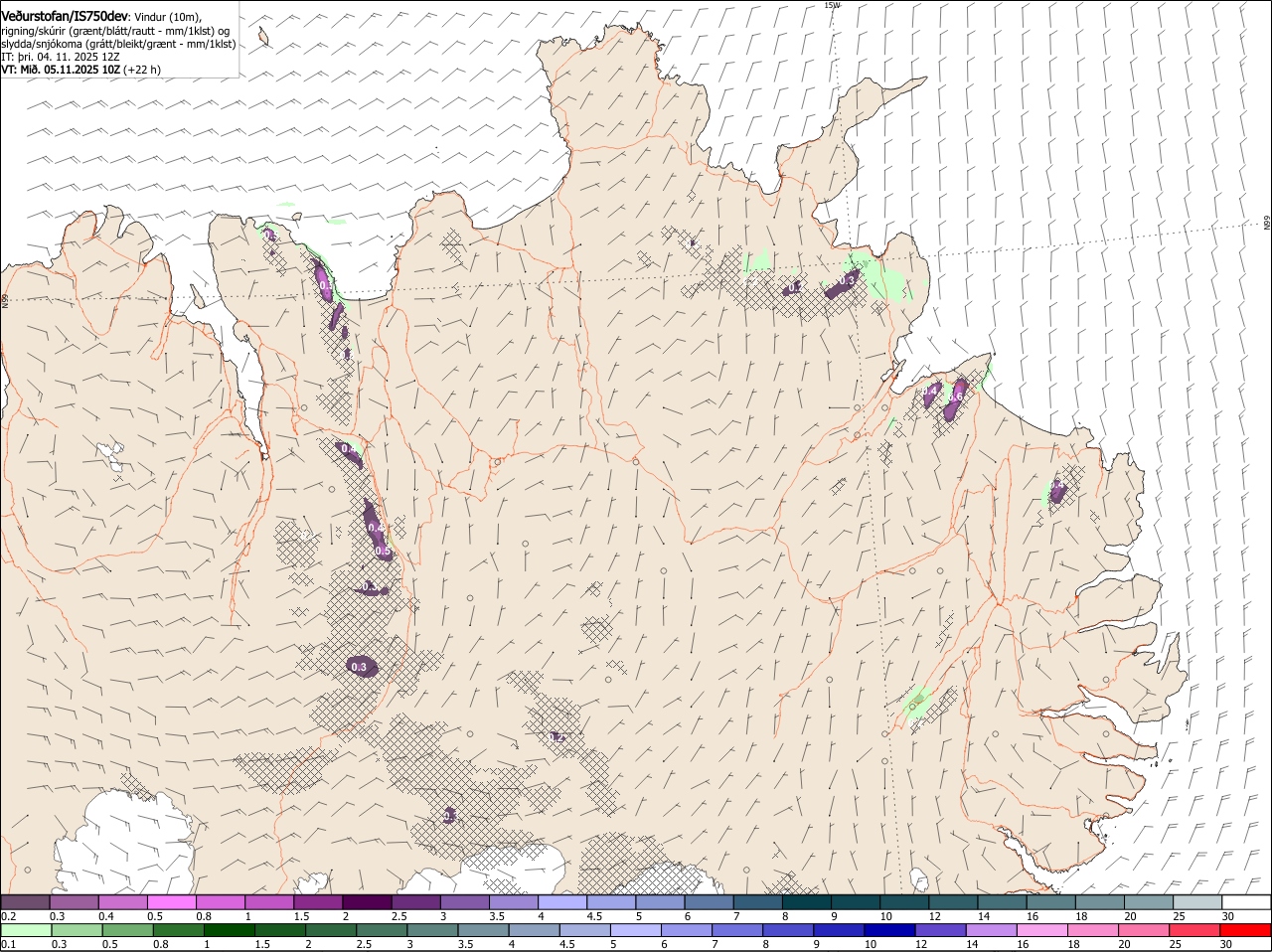Pick the 4.5 swatch in the lower rain scale

(x=584, y=930)
